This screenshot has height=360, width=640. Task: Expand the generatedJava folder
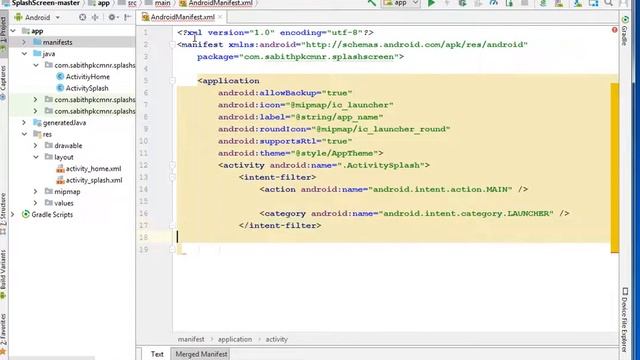(24, 122)
